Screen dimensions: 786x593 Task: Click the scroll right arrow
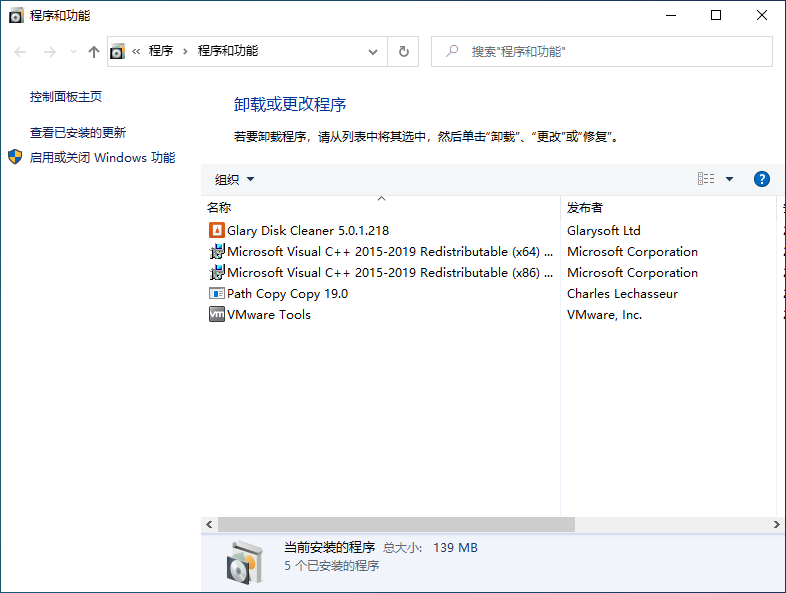point(776,524)
